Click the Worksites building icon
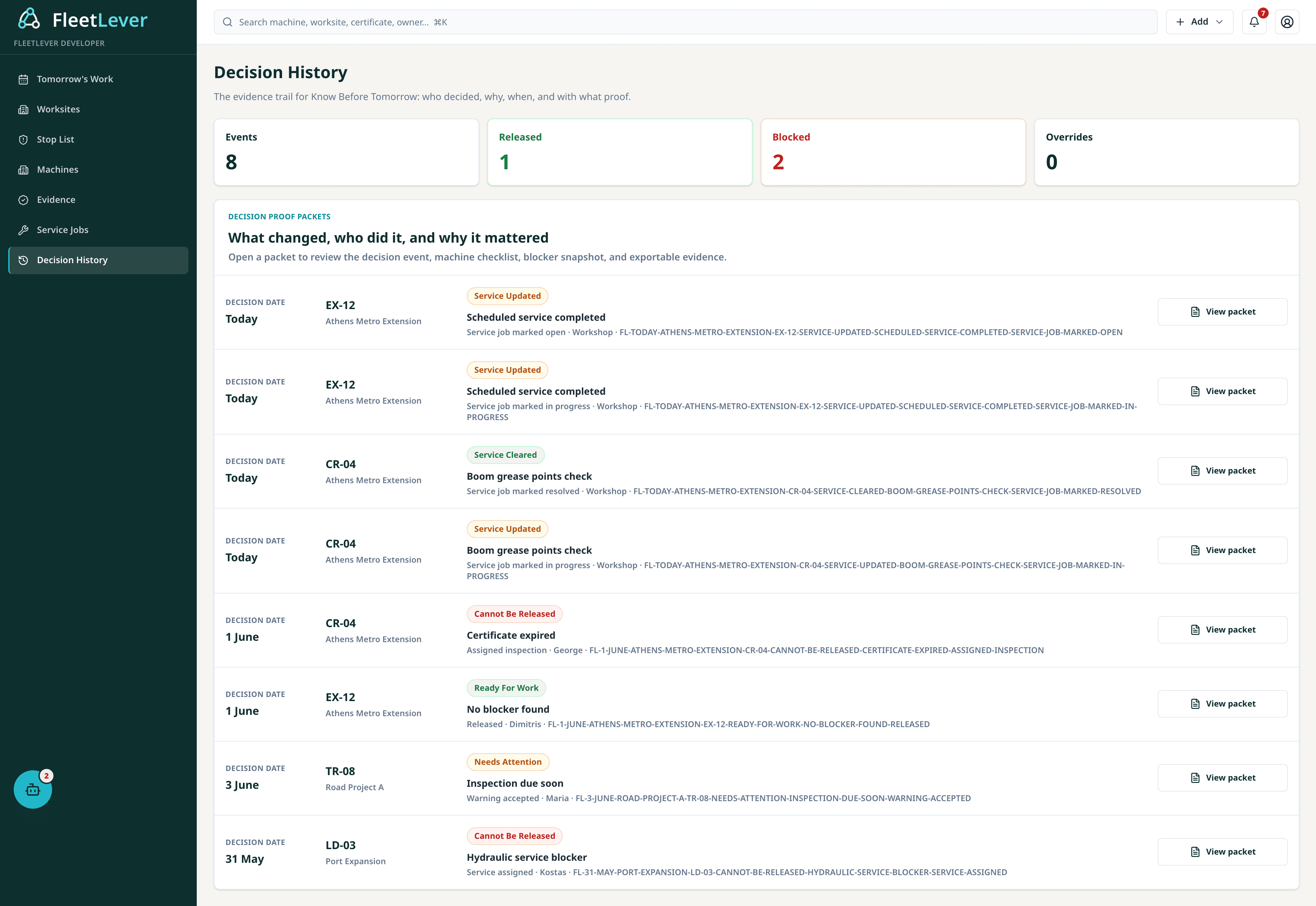The image size is (1316, 906). click(x=23, y=110)
